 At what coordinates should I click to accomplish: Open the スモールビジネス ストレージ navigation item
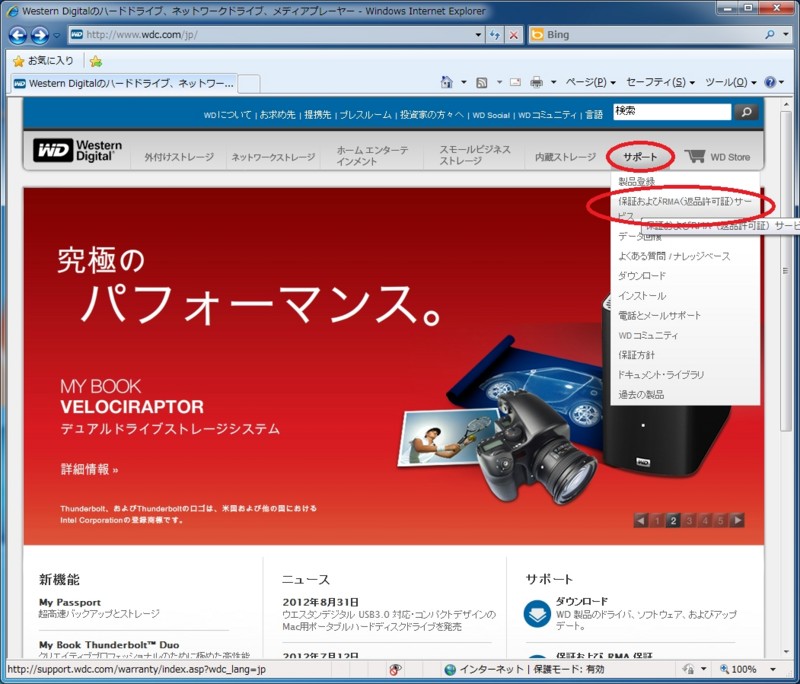[x=475, y=155]
